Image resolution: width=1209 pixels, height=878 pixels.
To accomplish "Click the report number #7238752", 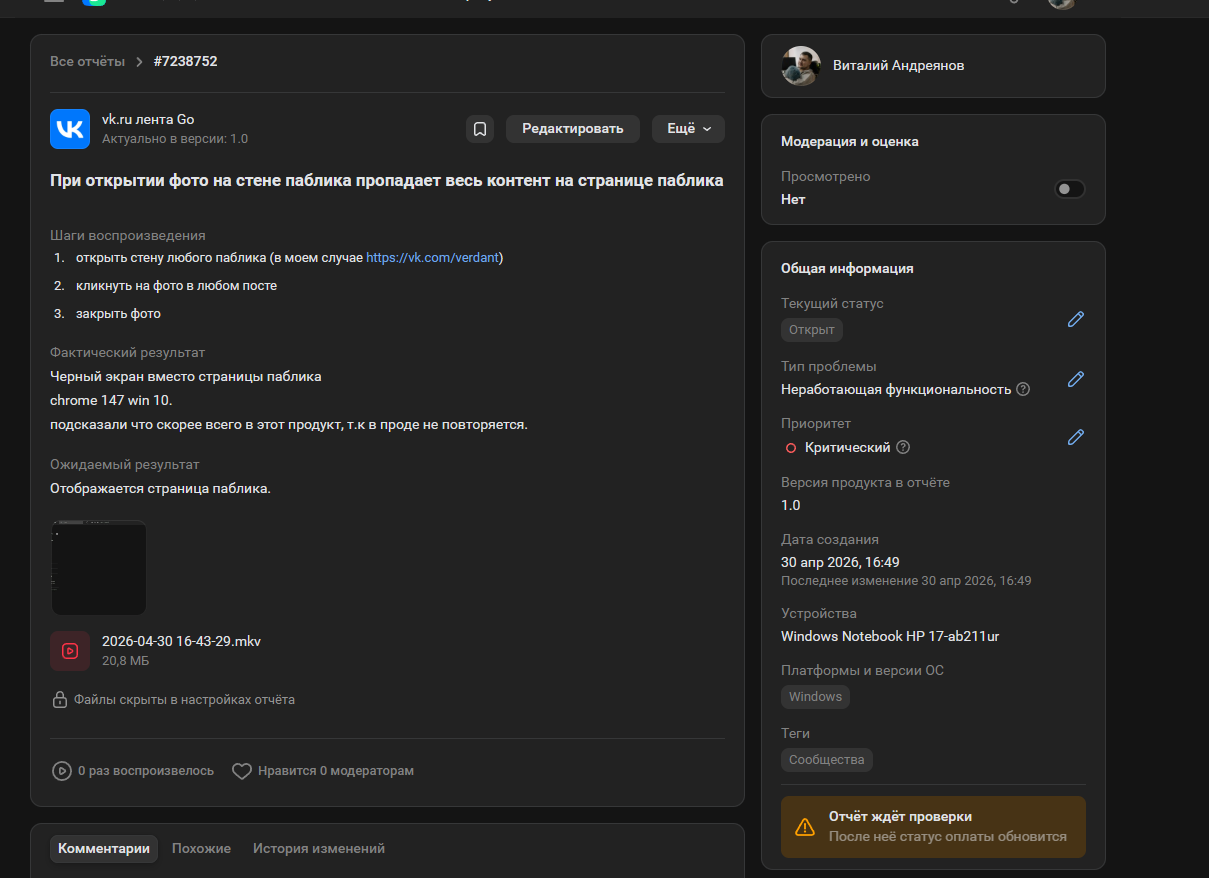I will [x=185, y=61].
